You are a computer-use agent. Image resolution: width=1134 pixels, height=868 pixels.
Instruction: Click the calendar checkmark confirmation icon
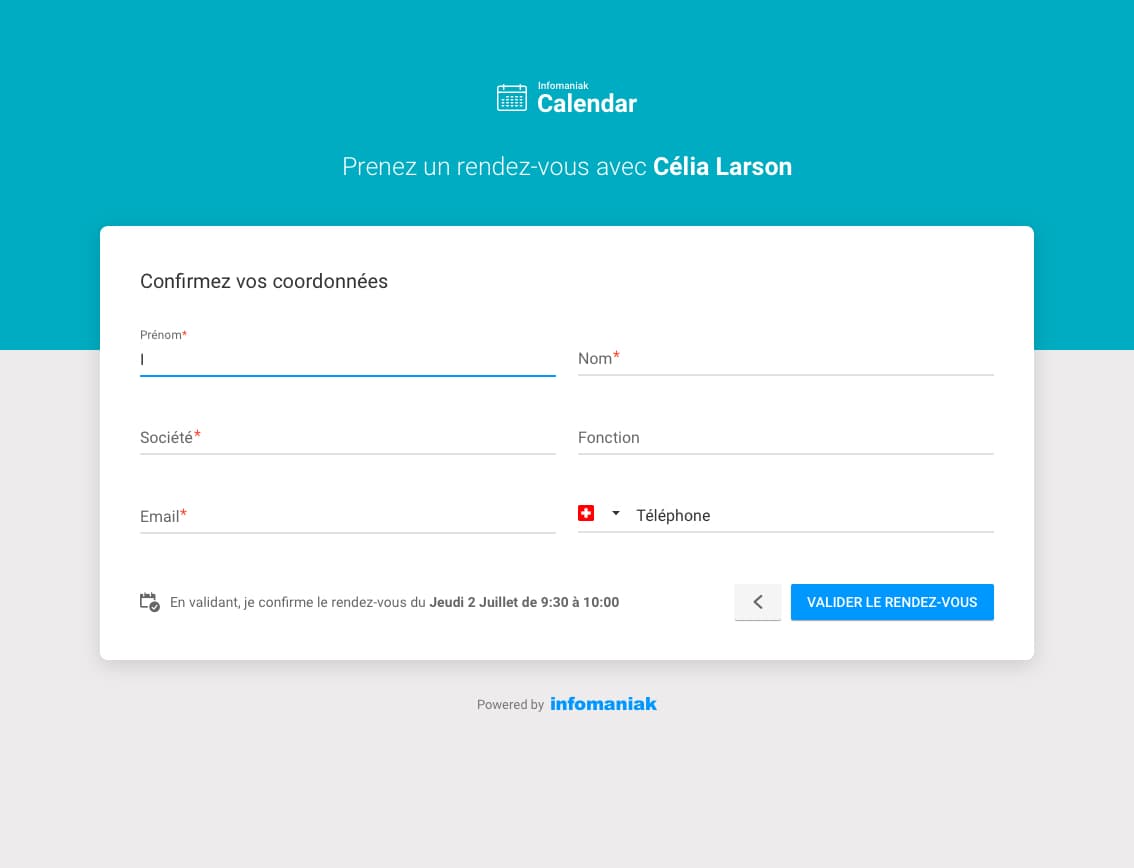click(149, 602)
